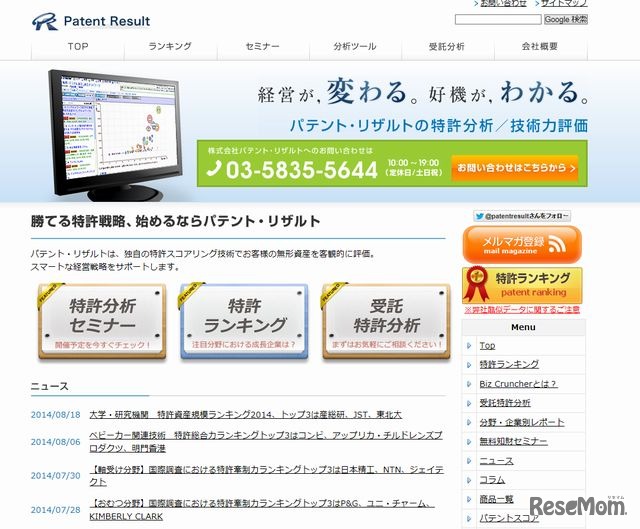The image size is (640, 529).
Task: Click the arrow icon beside Biz Cruncherとは？
Action: click(469, 384)
